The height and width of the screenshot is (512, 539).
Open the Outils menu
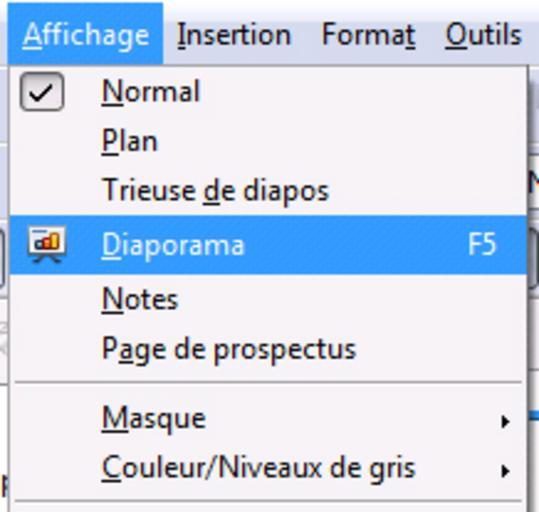483,34
